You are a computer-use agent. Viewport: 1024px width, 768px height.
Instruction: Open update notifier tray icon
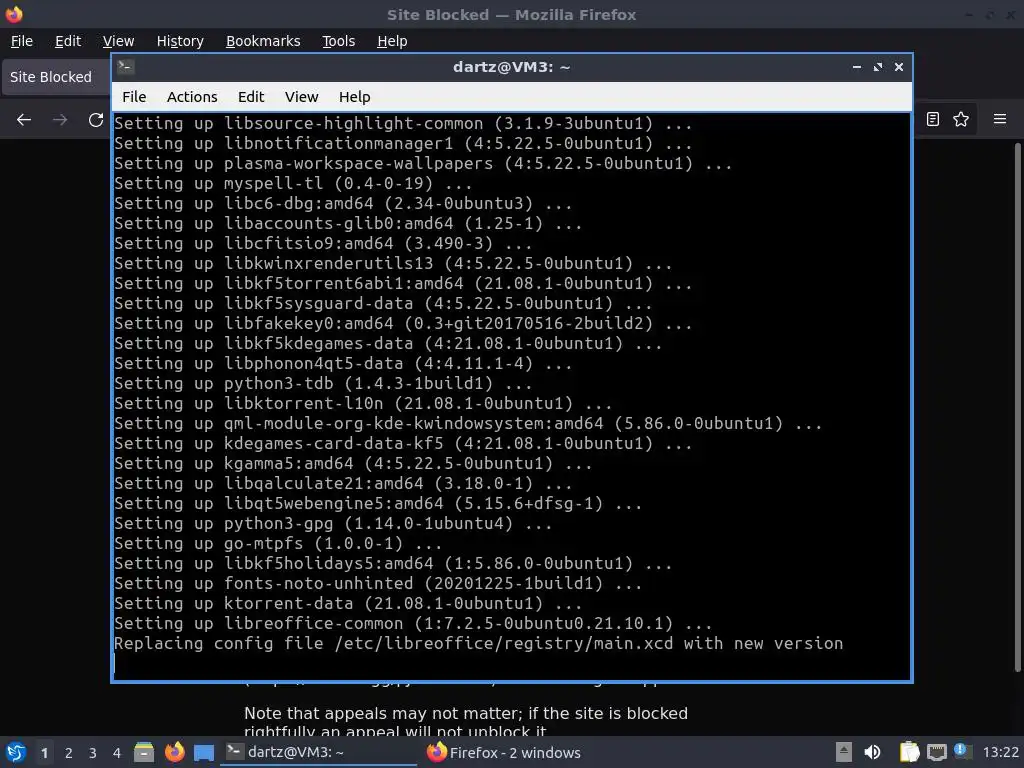click(963, 751)
